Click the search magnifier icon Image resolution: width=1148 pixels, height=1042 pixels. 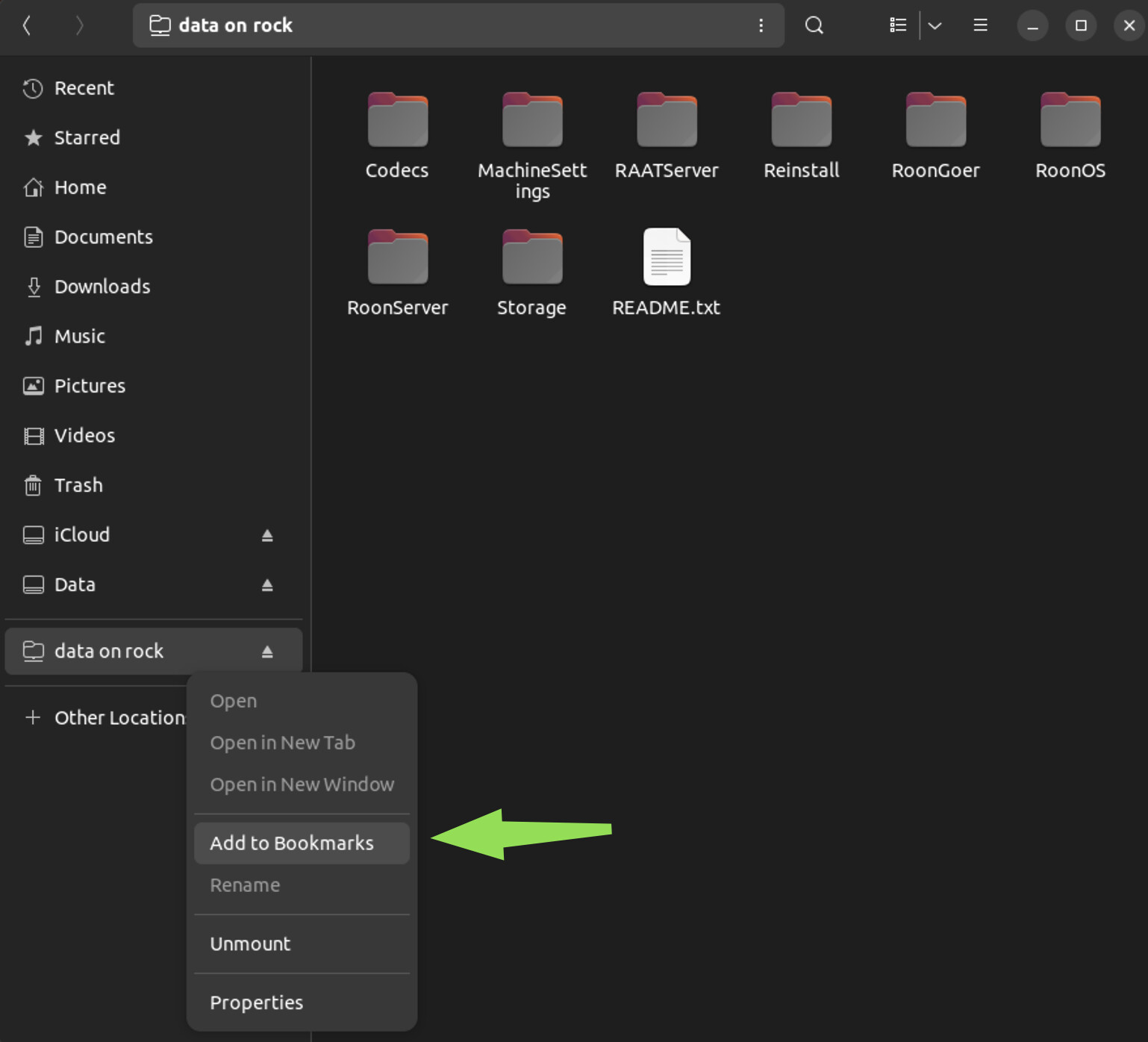coord(814,25)
